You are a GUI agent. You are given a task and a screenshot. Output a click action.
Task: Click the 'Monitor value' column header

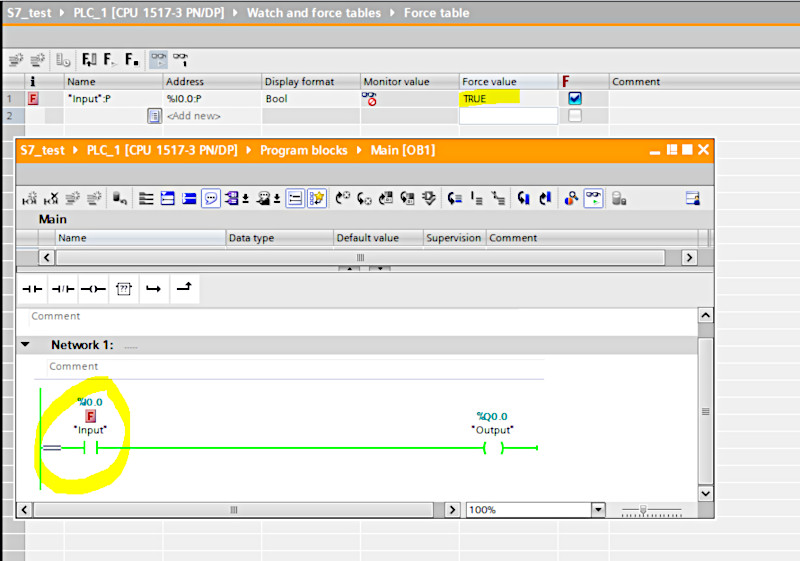[409, 82]
